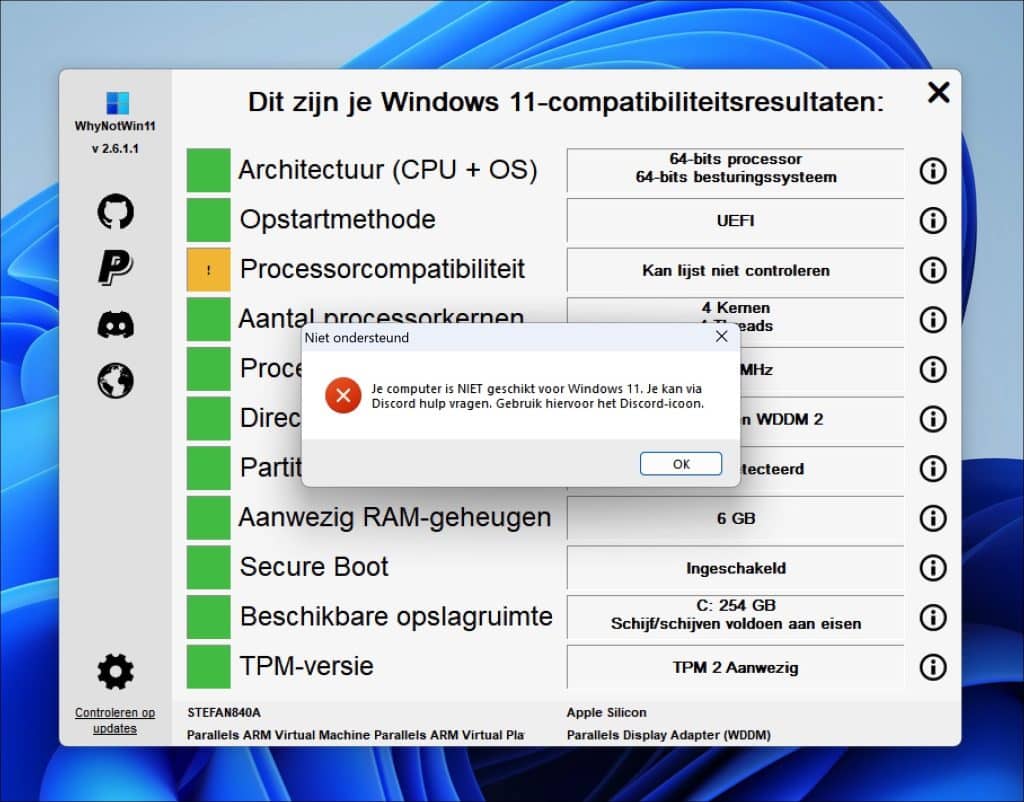The height and width of the screenshot is (802, 1024).
Task: Open the GitHub icon in sidebar
Action: point(116,211)
